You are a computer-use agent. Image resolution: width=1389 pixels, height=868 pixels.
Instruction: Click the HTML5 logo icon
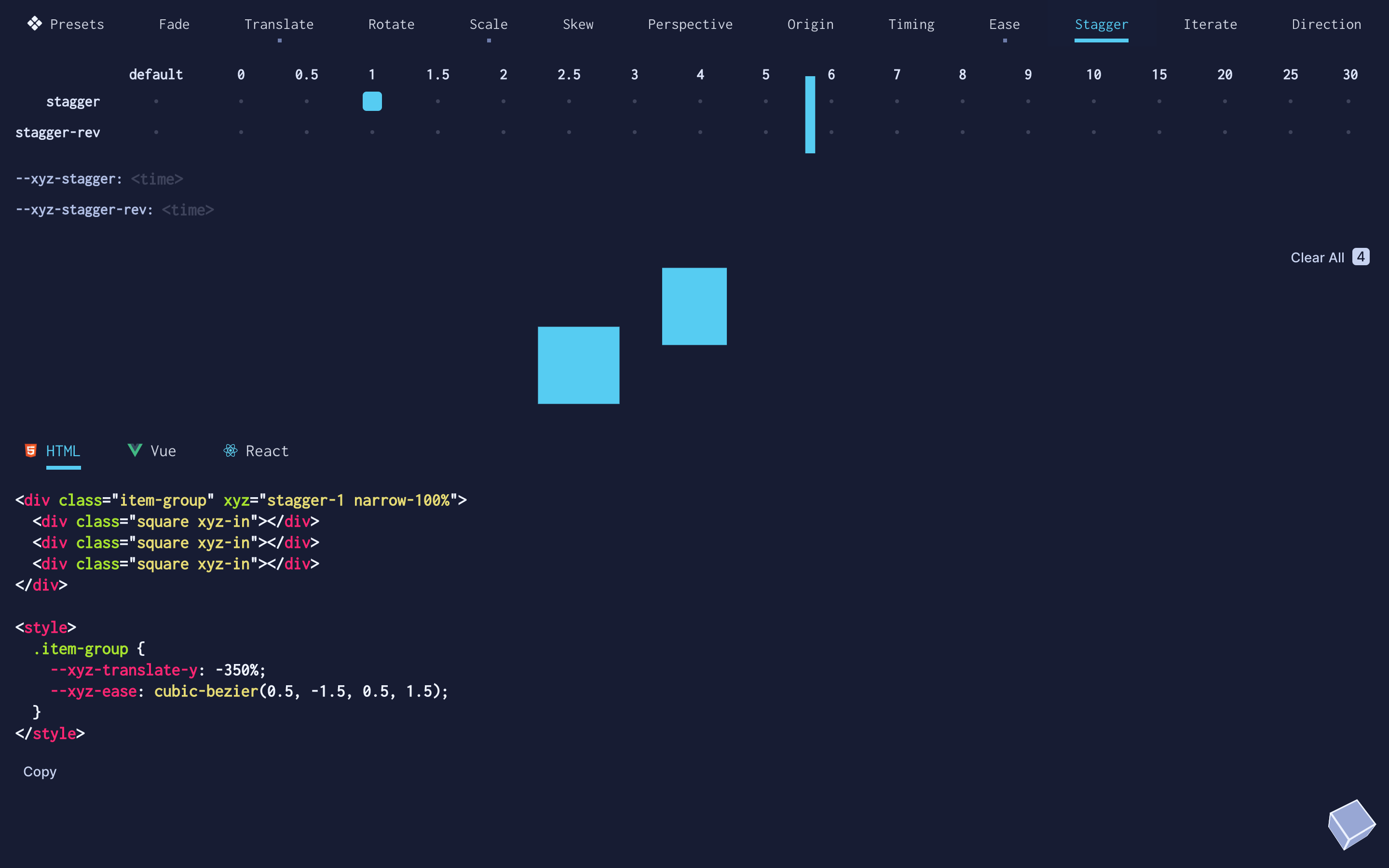(x=31, y=451)
